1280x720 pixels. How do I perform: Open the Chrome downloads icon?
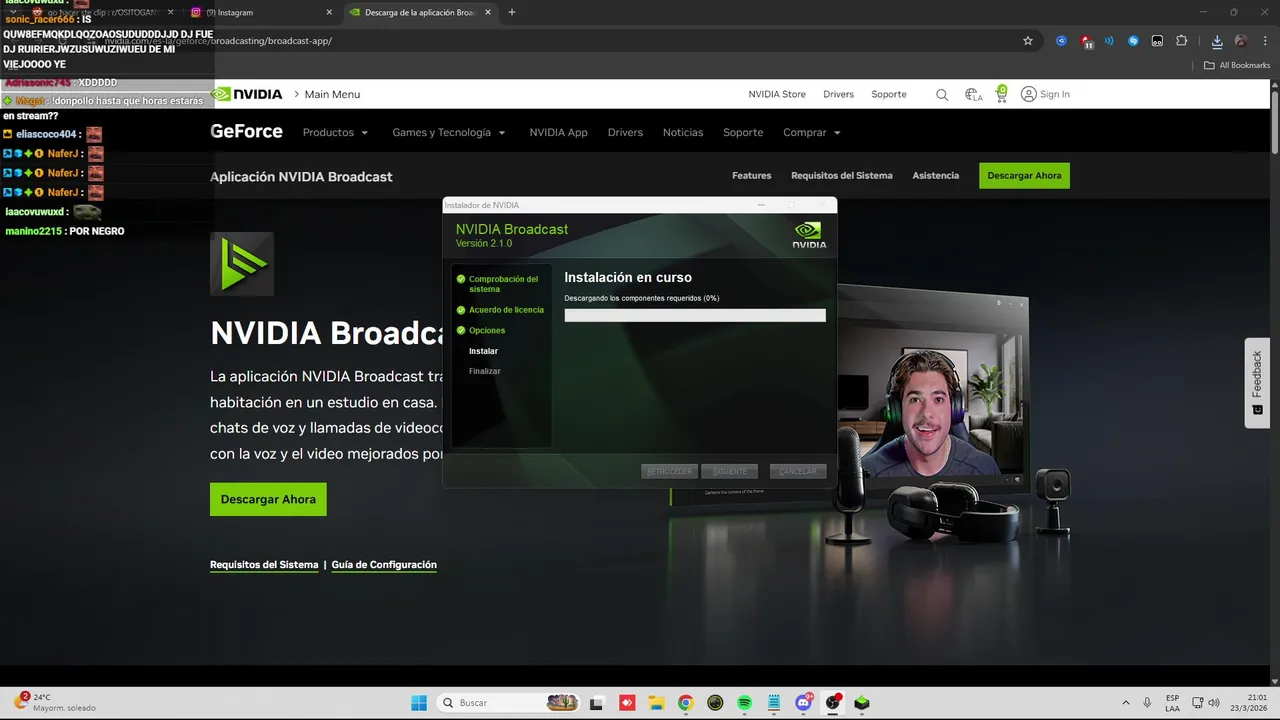[1217, 41]
